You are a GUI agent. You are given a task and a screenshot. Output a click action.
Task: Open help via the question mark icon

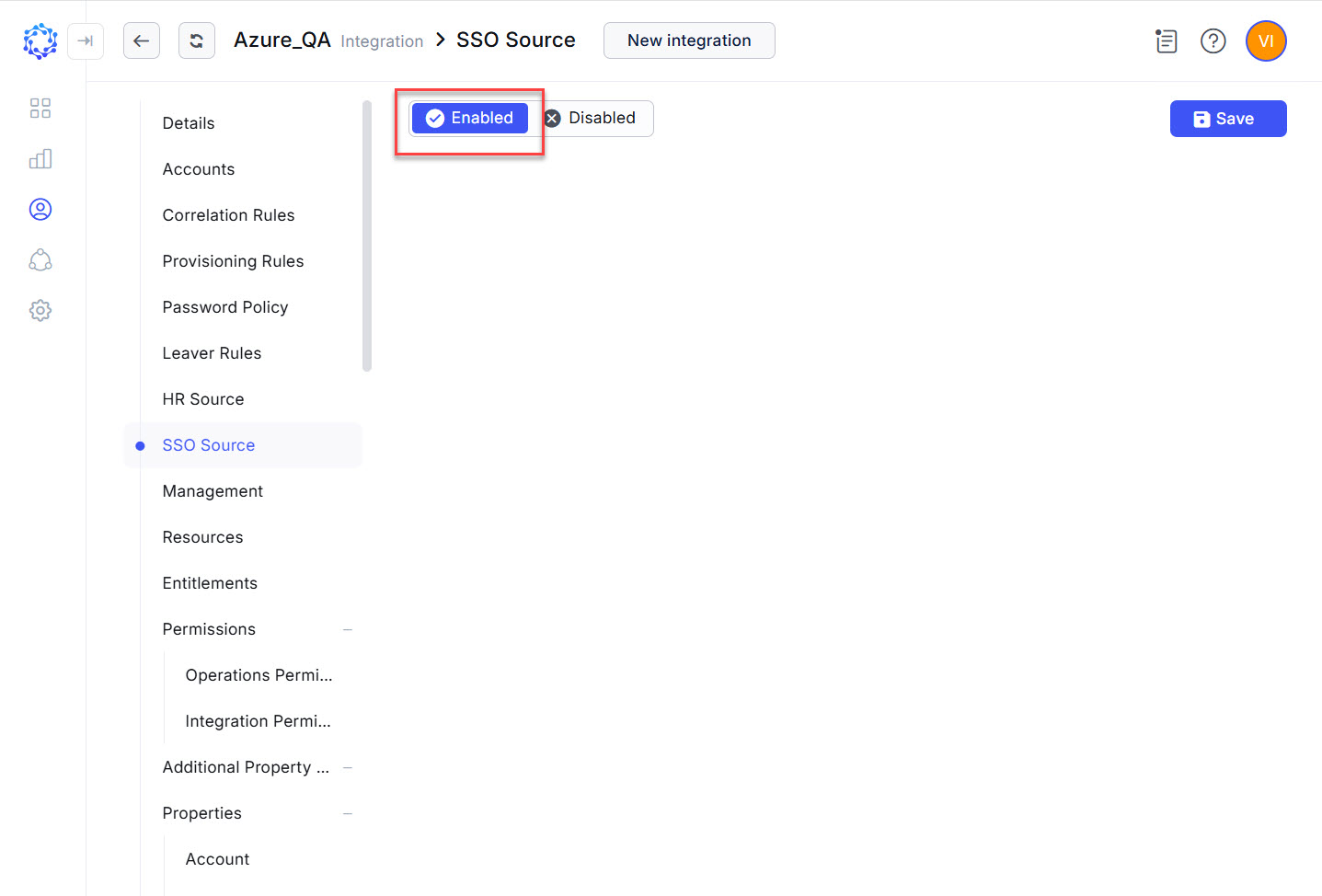point(1213,40)
